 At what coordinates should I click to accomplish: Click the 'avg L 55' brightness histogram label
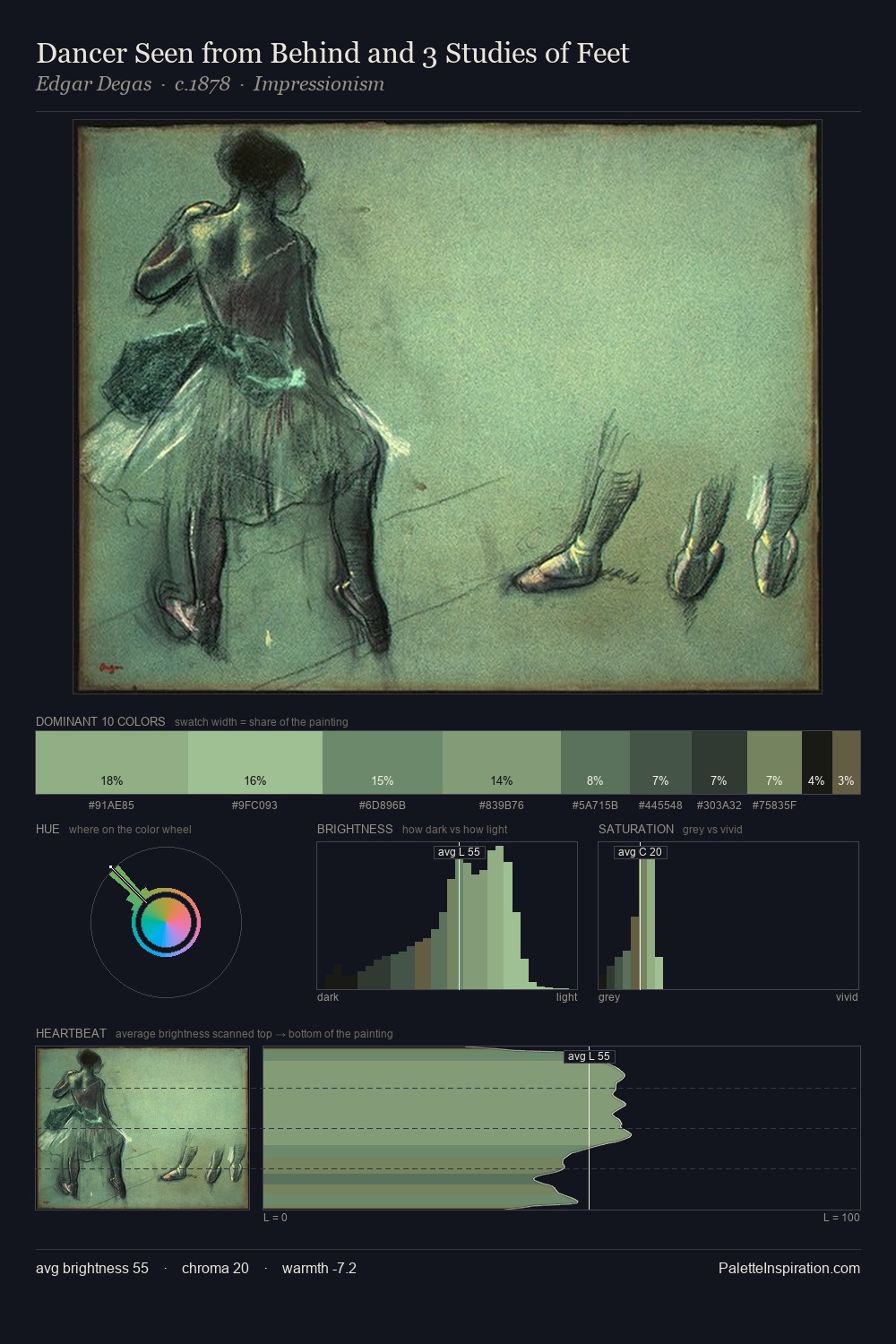click(459, 852)
